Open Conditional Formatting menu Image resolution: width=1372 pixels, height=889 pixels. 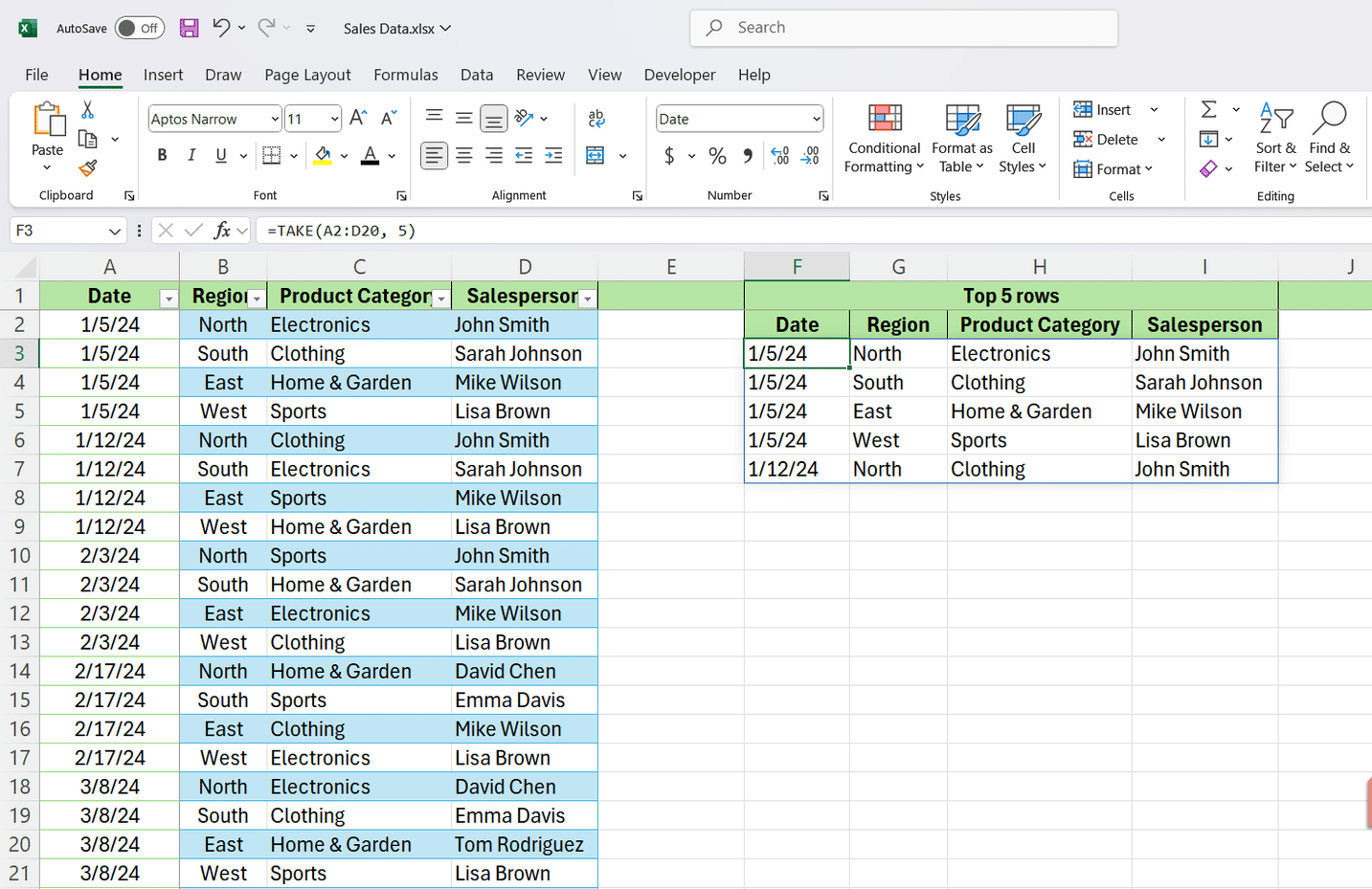[885, 140]
